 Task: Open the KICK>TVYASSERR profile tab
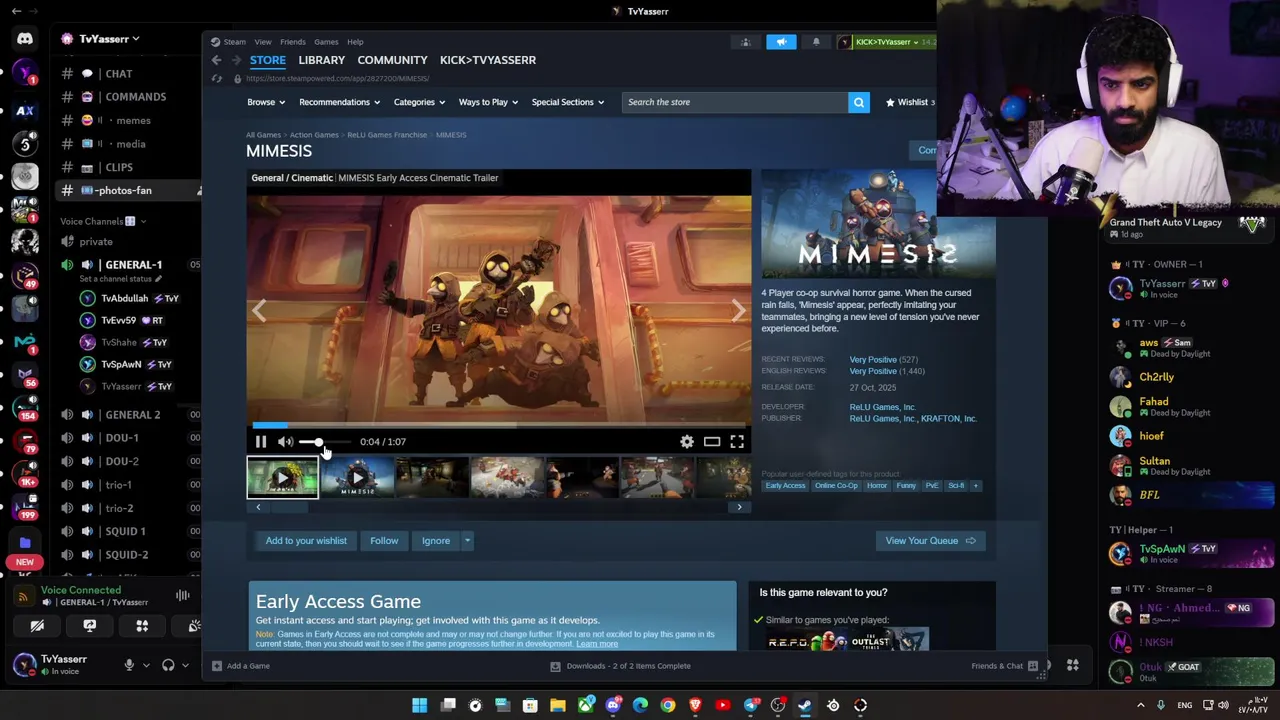(x=488, y=60)
